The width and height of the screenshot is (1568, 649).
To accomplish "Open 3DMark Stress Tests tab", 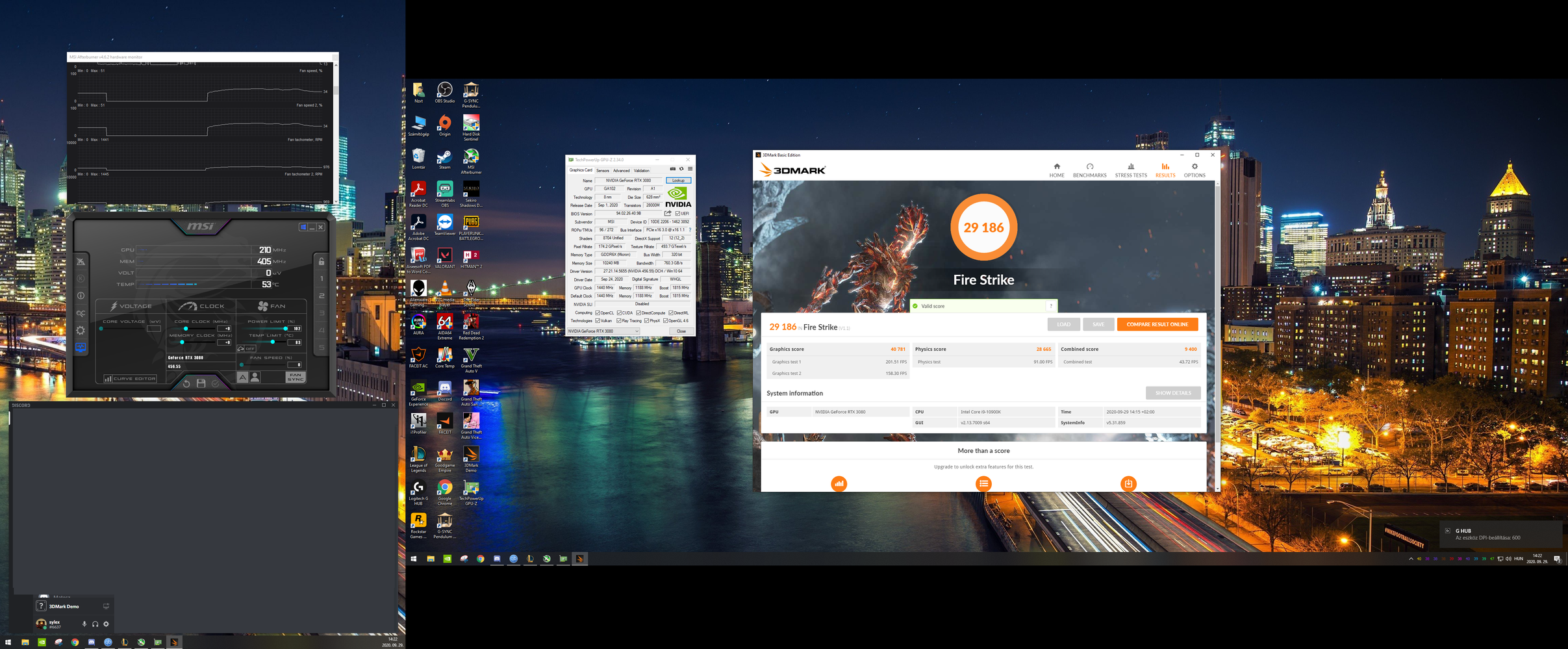I will click(1131, 170).
